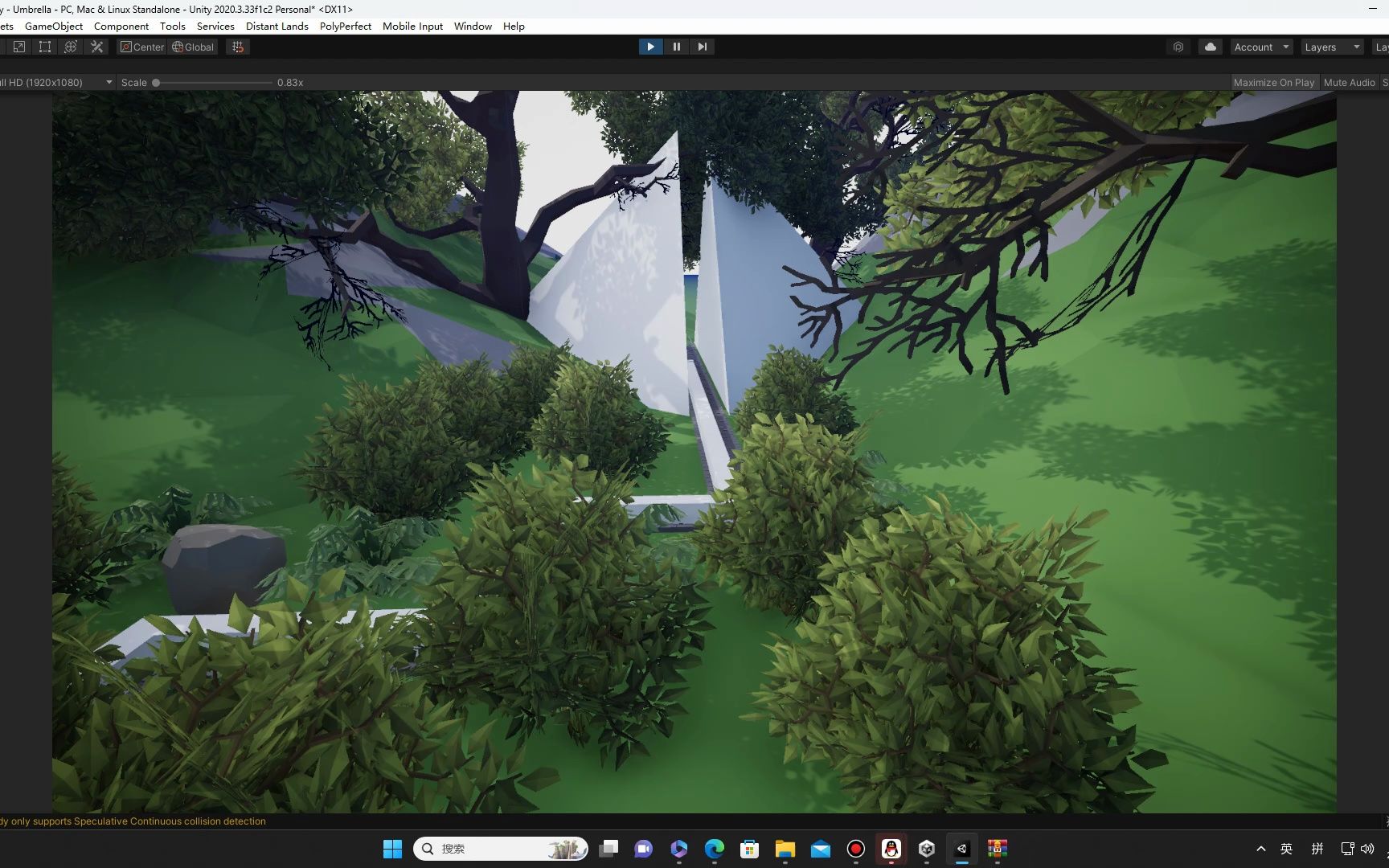Viewport: 1389px width, 868px height.
Task: Open the Layers dropdown
Action: tap(1332, 47)
